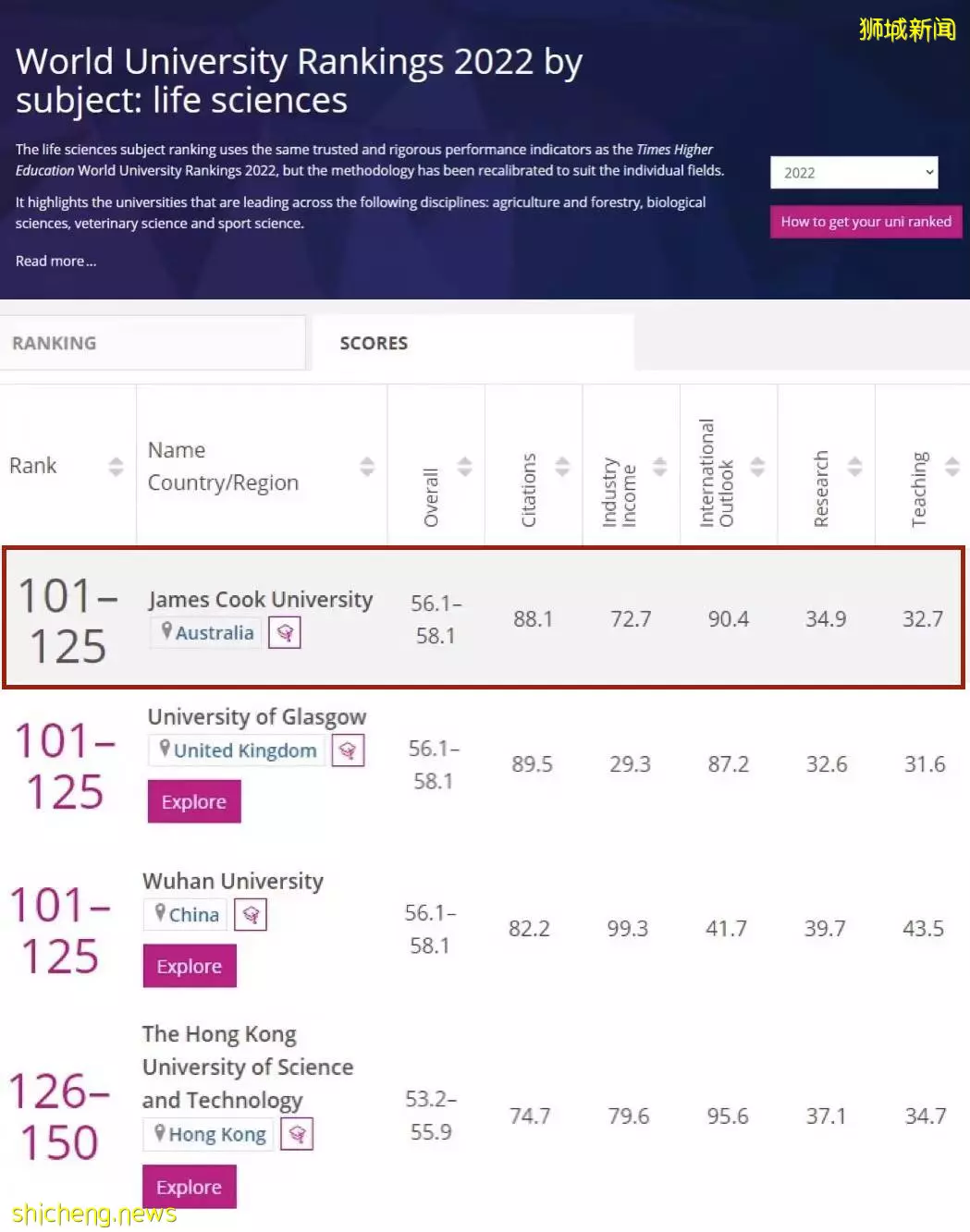Click graduation cap icon for Hong Kong University
Image resolution: width=970 pixels, height=1232 pixels.
pos(297,1134)
